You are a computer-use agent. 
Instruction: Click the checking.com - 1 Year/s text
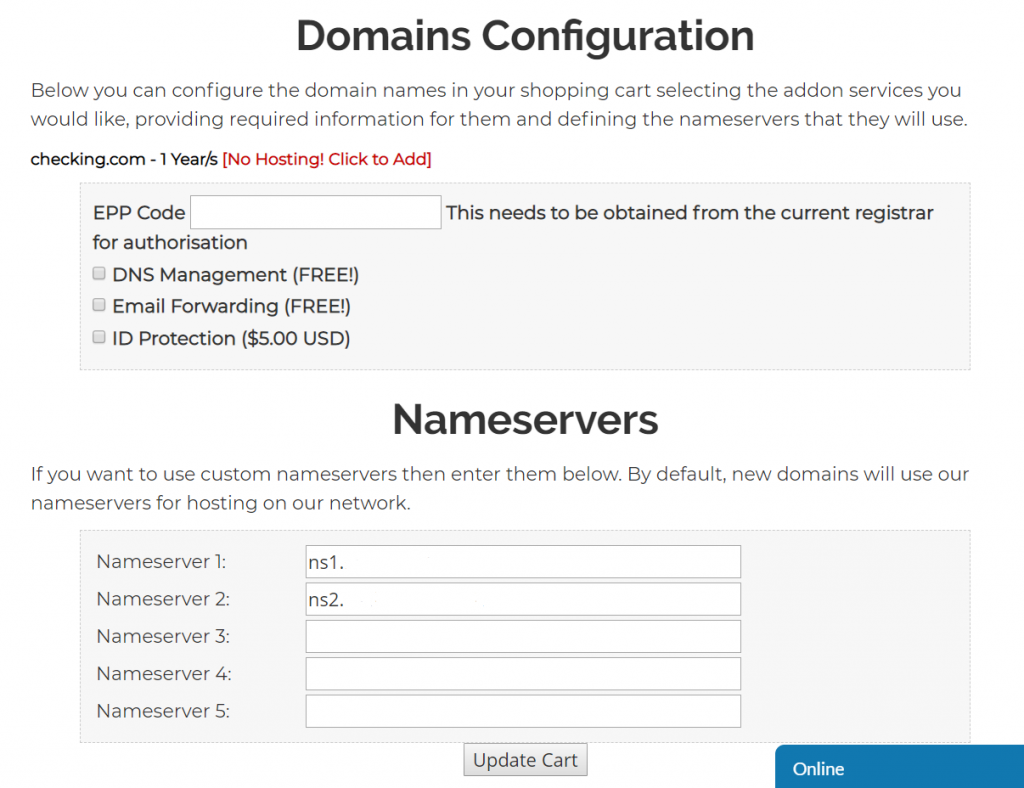(124, 159)
